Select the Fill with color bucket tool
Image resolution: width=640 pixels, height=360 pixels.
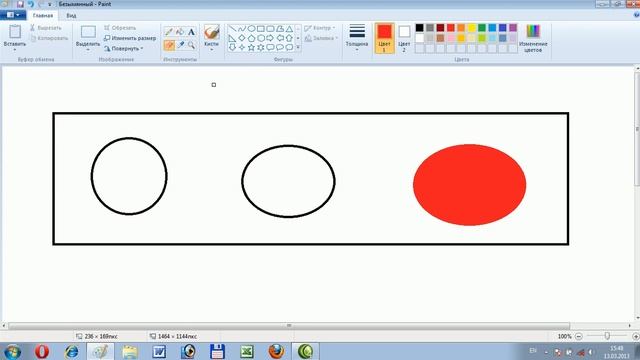(180, 32)
